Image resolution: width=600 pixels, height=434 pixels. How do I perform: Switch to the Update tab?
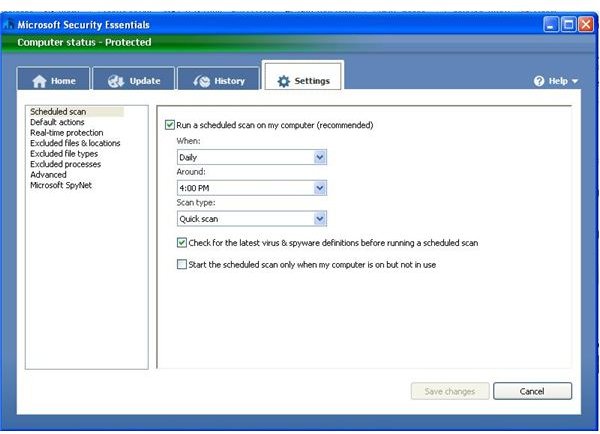[x=134, y=79]
